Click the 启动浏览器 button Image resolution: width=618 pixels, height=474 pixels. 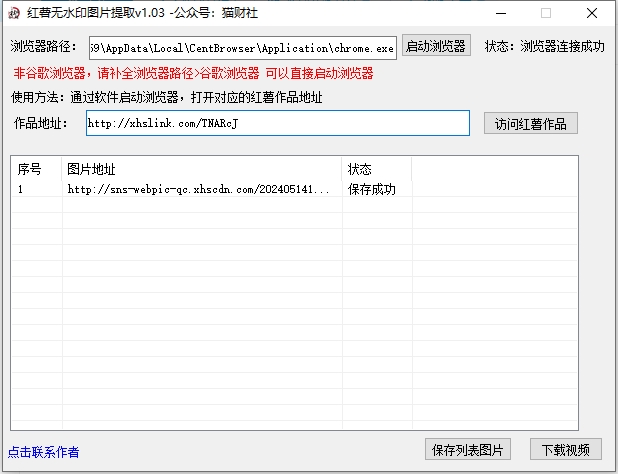point(436,46)
